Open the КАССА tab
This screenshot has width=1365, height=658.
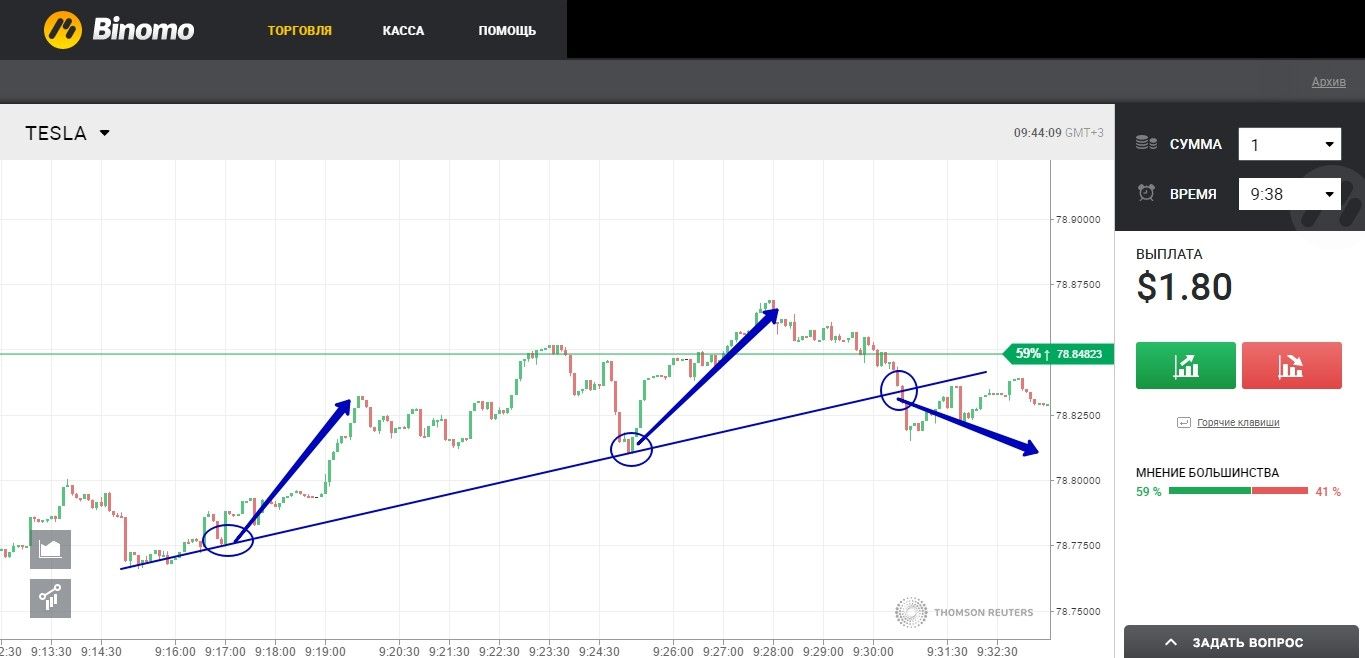[x=403, y=31]
